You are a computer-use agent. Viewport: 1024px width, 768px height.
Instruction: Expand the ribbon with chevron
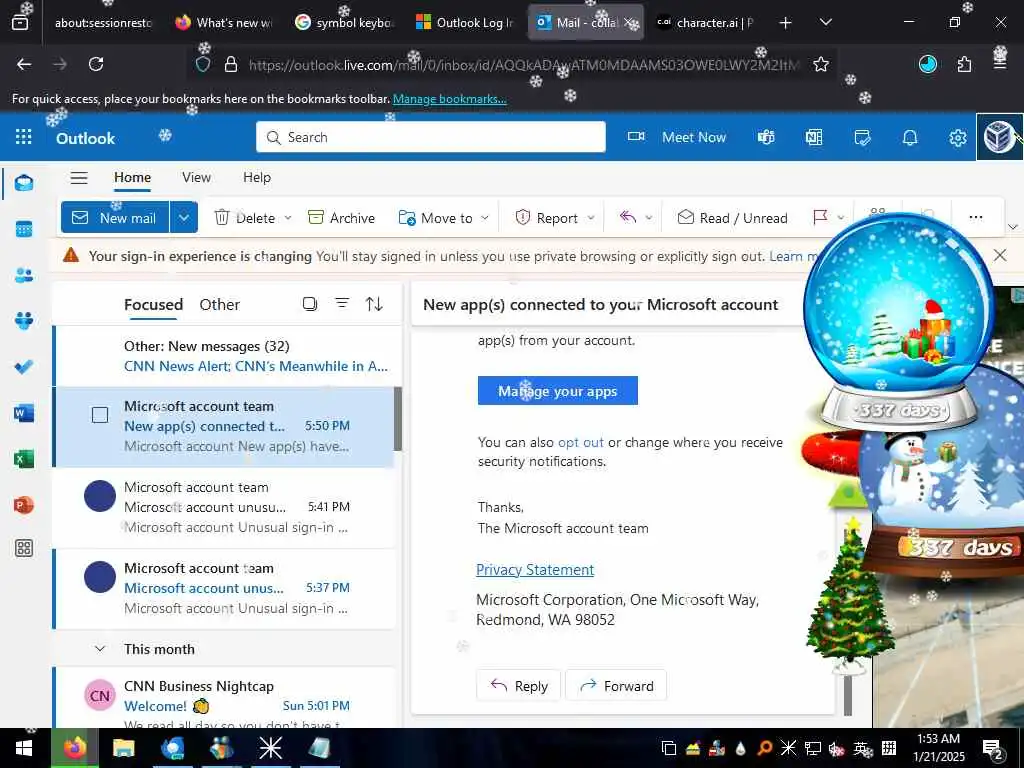[1013, 227]
